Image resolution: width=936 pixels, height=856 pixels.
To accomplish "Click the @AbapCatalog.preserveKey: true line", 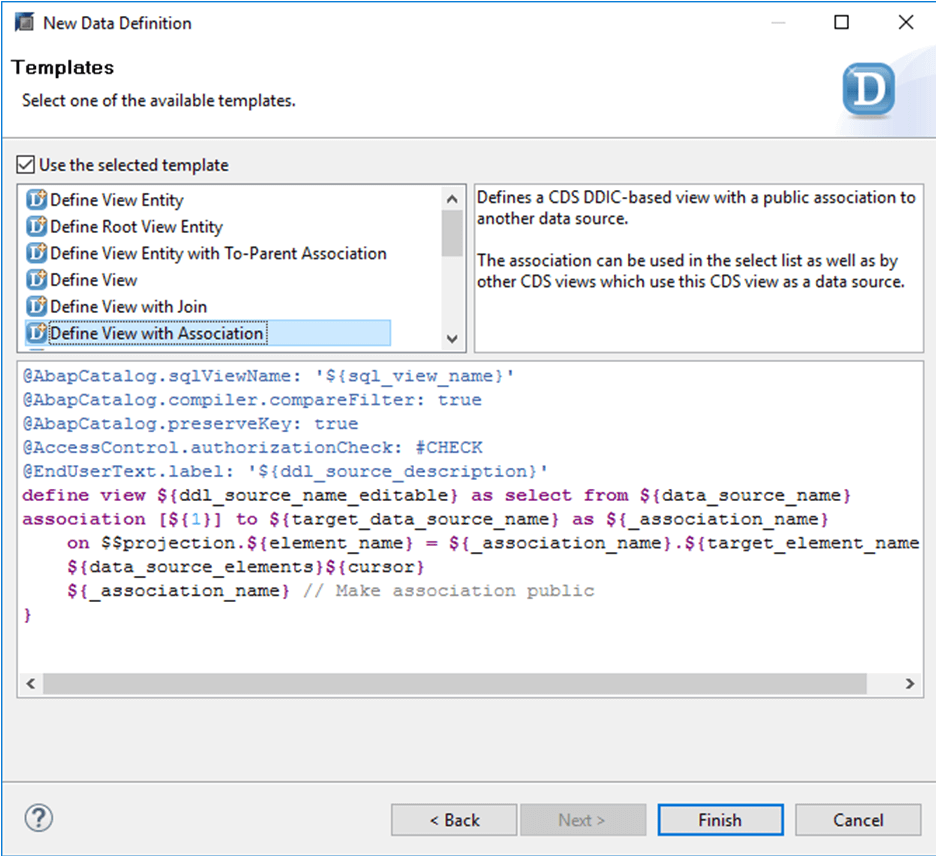I will tap(190, 424).
